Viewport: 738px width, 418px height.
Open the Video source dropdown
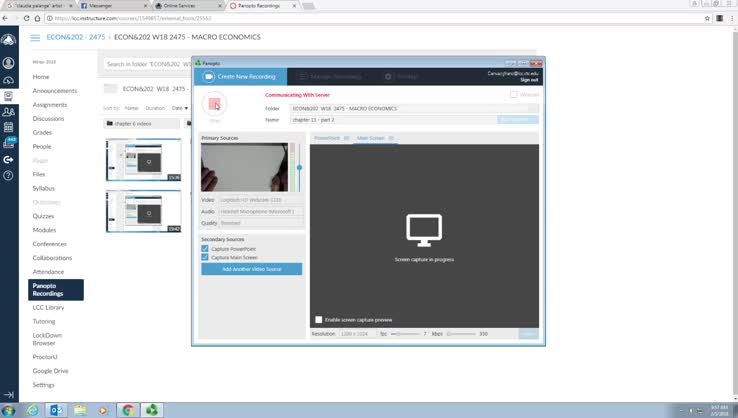[261, 200]
